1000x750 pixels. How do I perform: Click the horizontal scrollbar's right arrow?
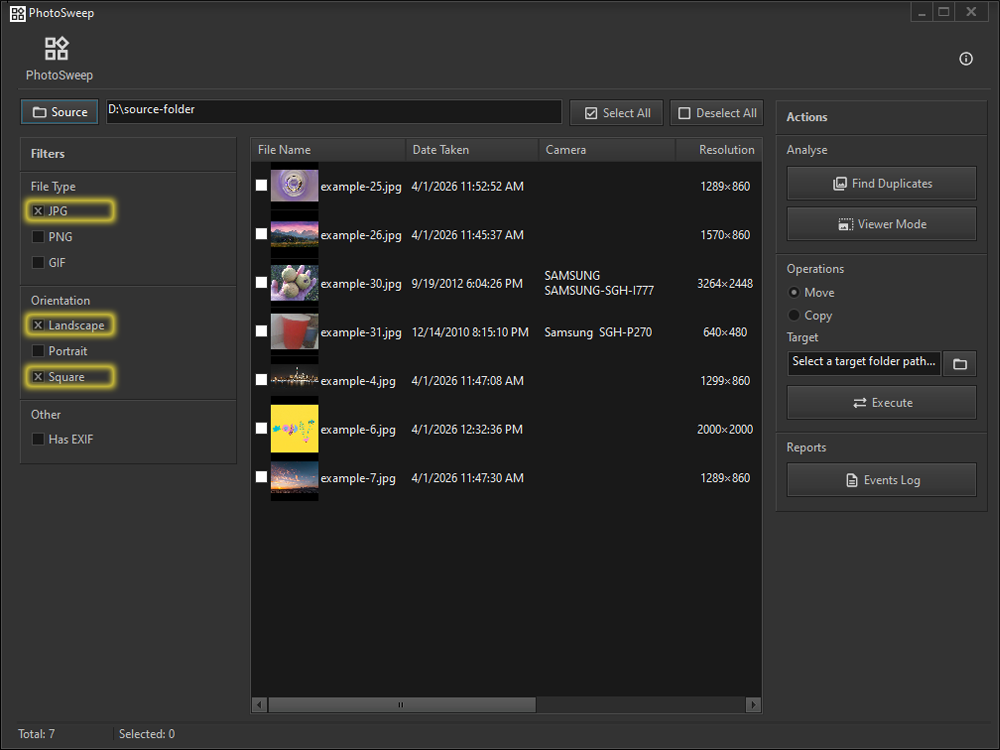753,704
